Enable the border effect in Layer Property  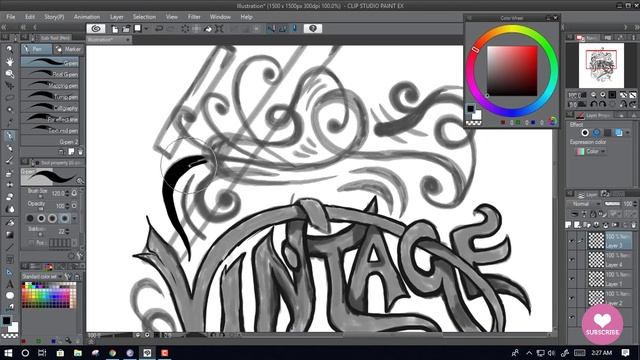click(x=585, y=133)
